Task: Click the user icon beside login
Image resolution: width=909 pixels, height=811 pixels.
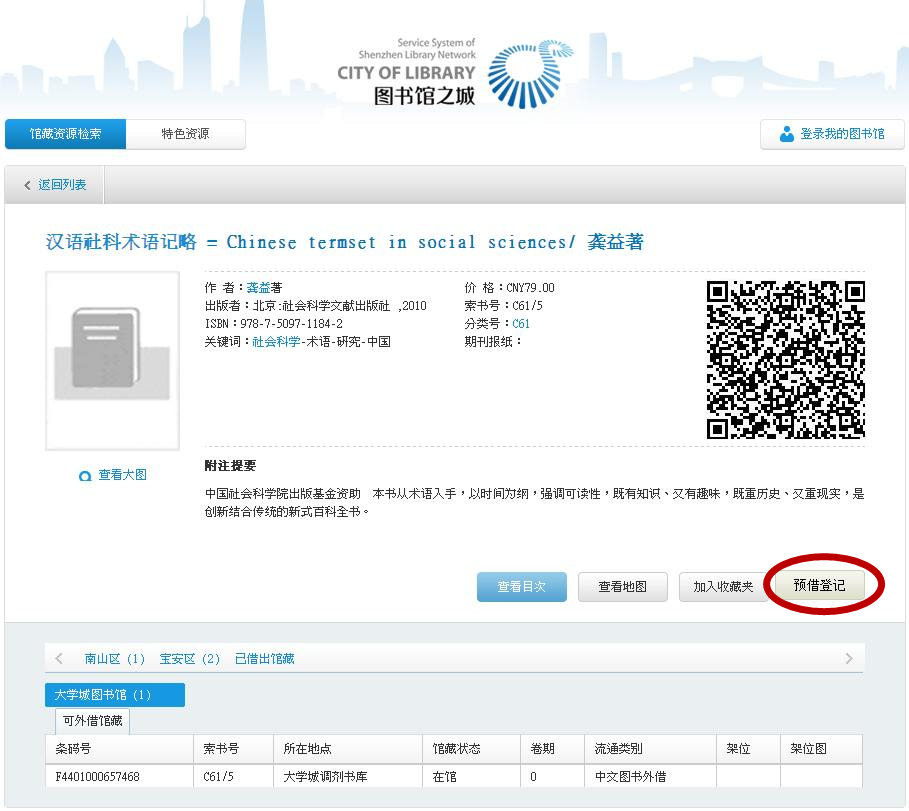Action: (787, 134)
